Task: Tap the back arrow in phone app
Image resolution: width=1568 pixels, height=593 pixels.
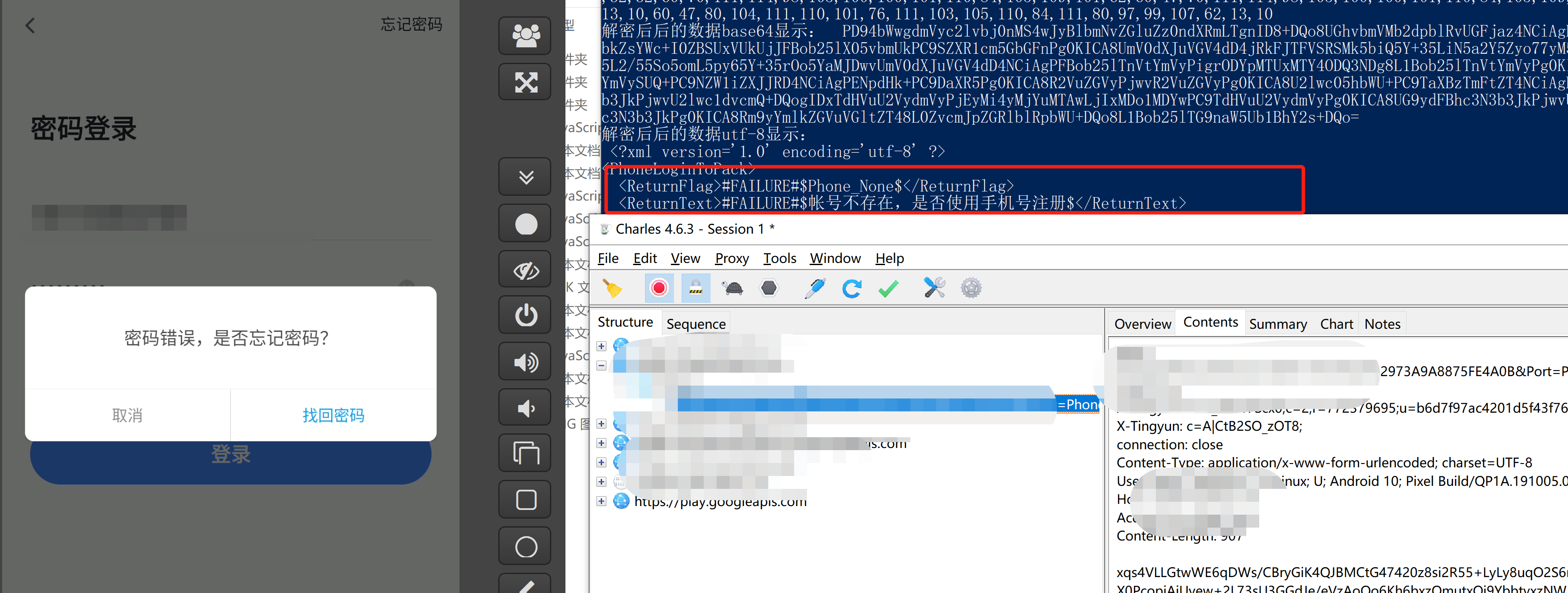Action: [31, 25]
